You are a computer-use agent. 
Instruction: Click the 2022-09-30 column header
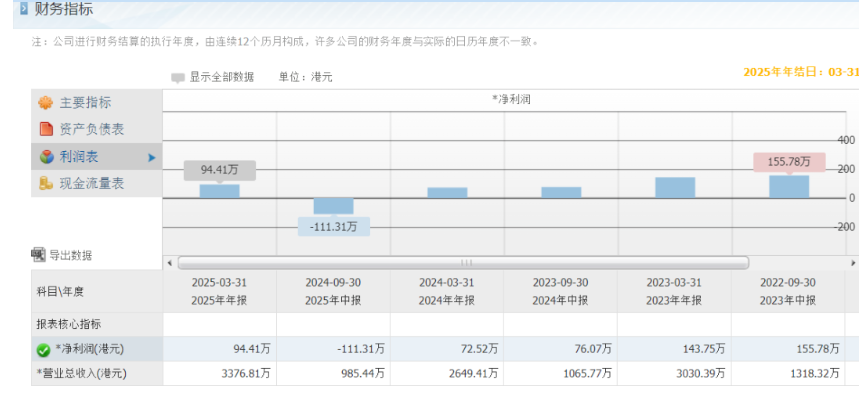tap(788, 292)
